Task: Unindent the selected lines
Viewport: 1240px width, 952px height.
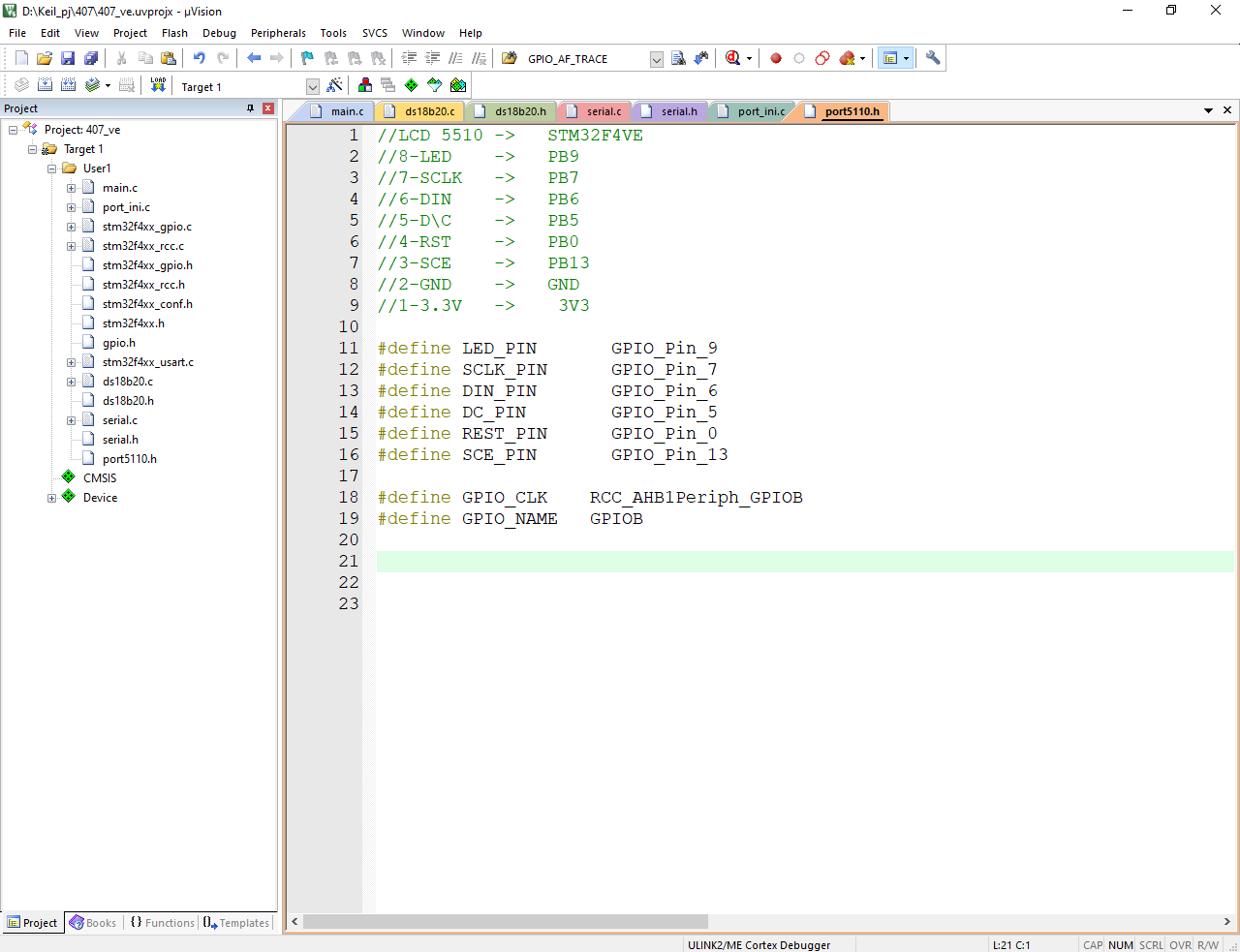Action: (x=433, y=58)
